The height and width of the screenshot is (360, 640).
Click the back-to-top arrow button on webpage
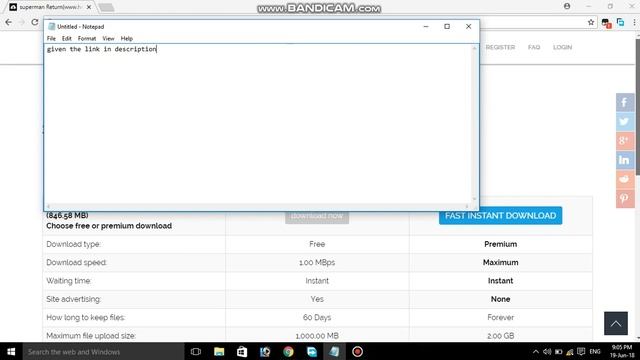pos(616,323)
